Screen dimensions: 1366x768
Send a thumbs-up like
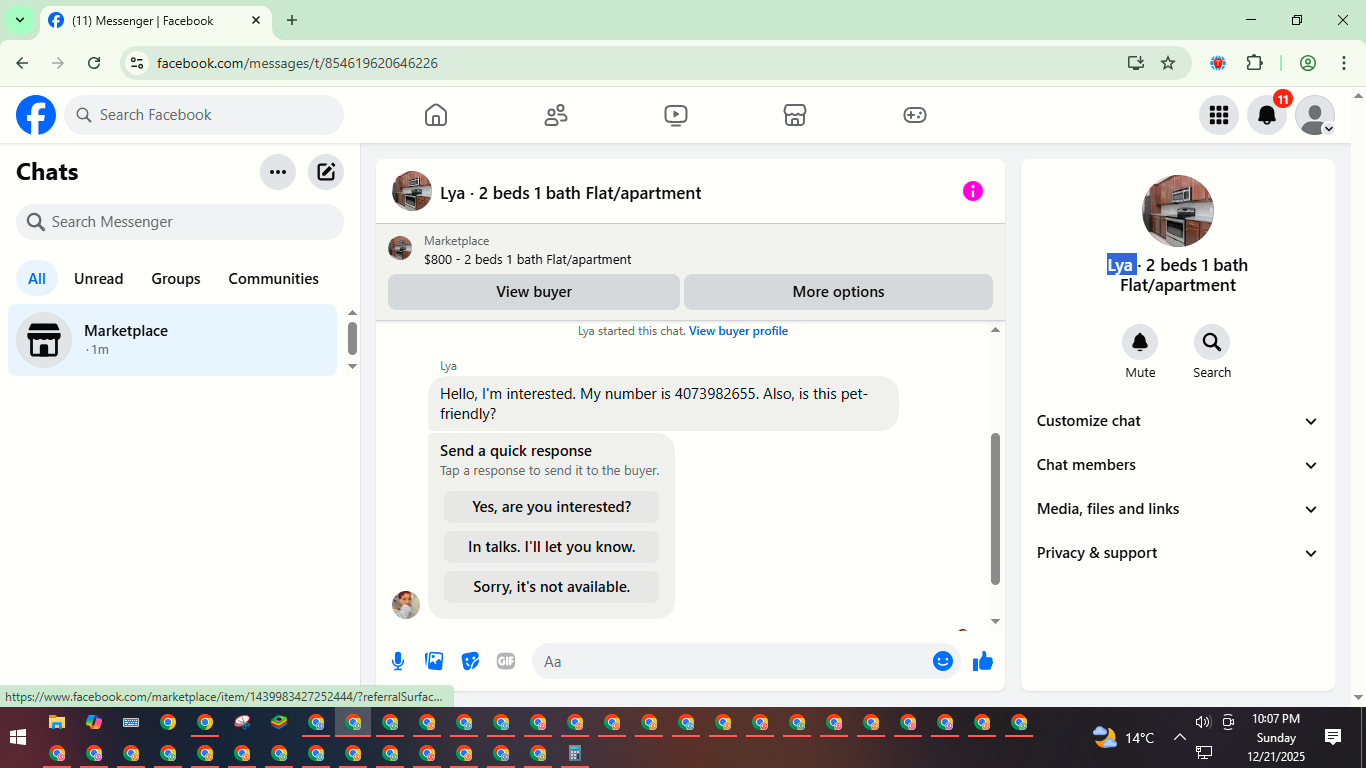pos(983,661)
